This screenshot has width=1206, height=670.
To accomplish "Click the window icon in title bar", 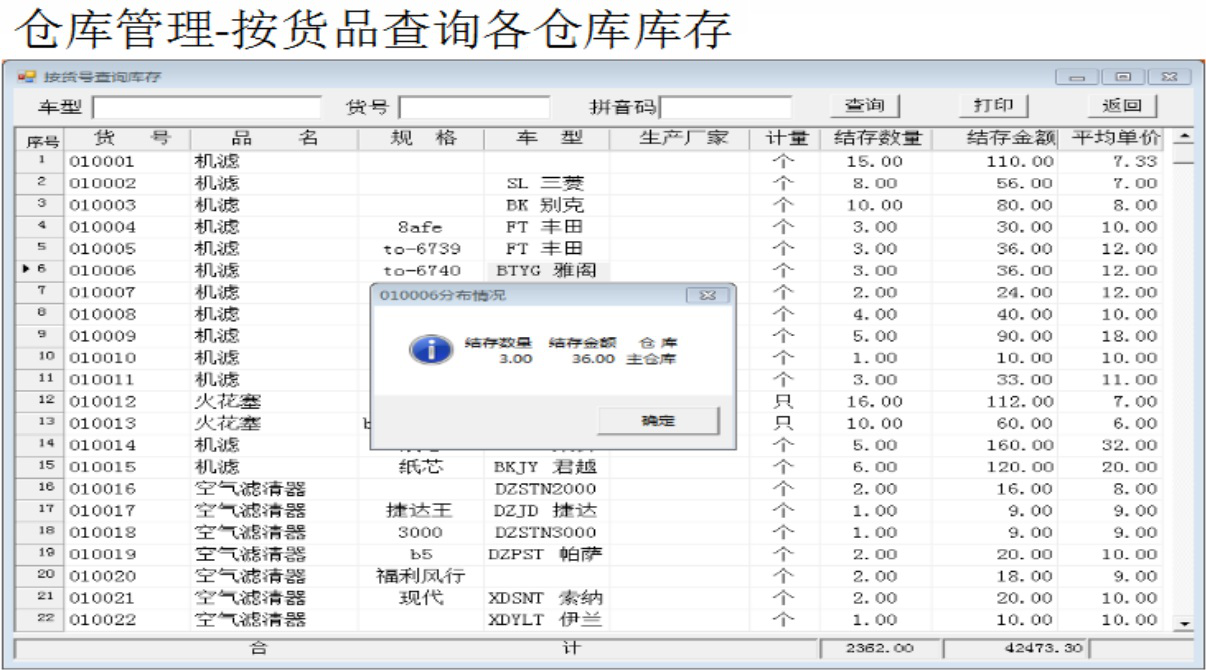I will [26, 77].
